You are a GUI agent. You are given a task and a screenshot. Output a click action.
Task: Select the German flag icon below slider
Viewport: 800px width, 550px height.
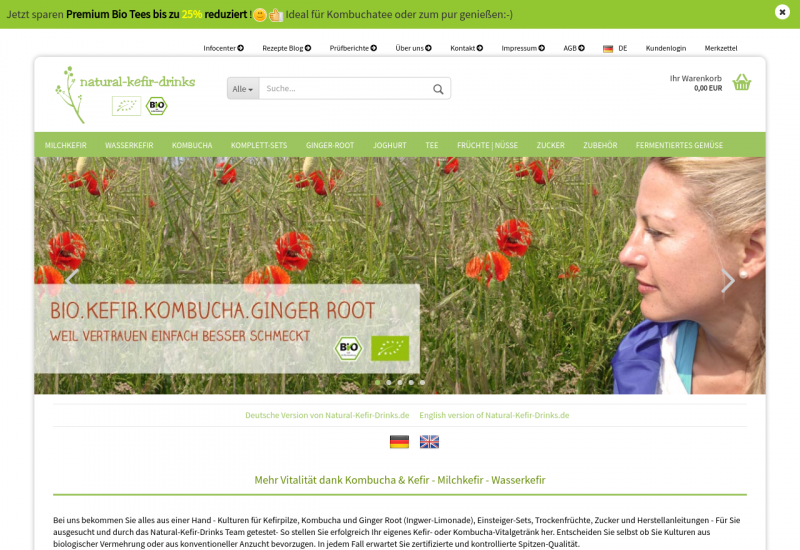coord(399,441)
